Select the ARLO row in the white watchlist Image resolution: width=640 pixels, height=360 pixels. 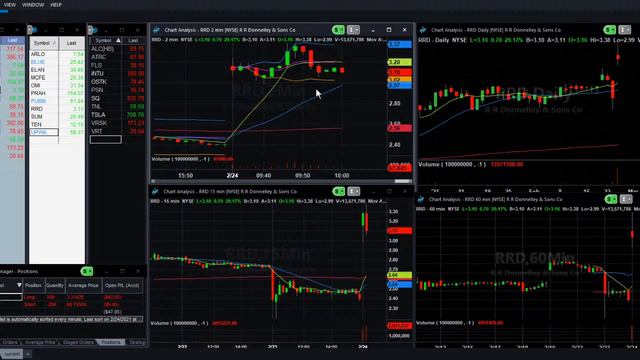57,54
